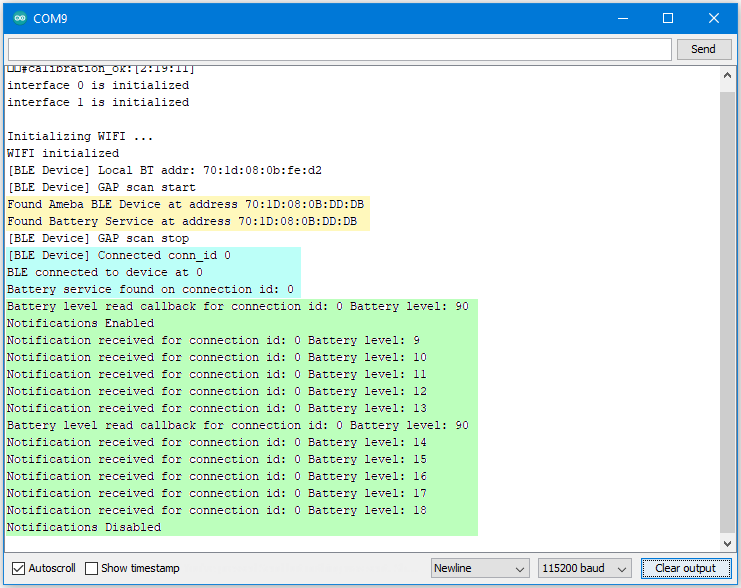Focus the serial message input field
The width and height of the screenshot is (741, 588).
[x=339, y=49]
